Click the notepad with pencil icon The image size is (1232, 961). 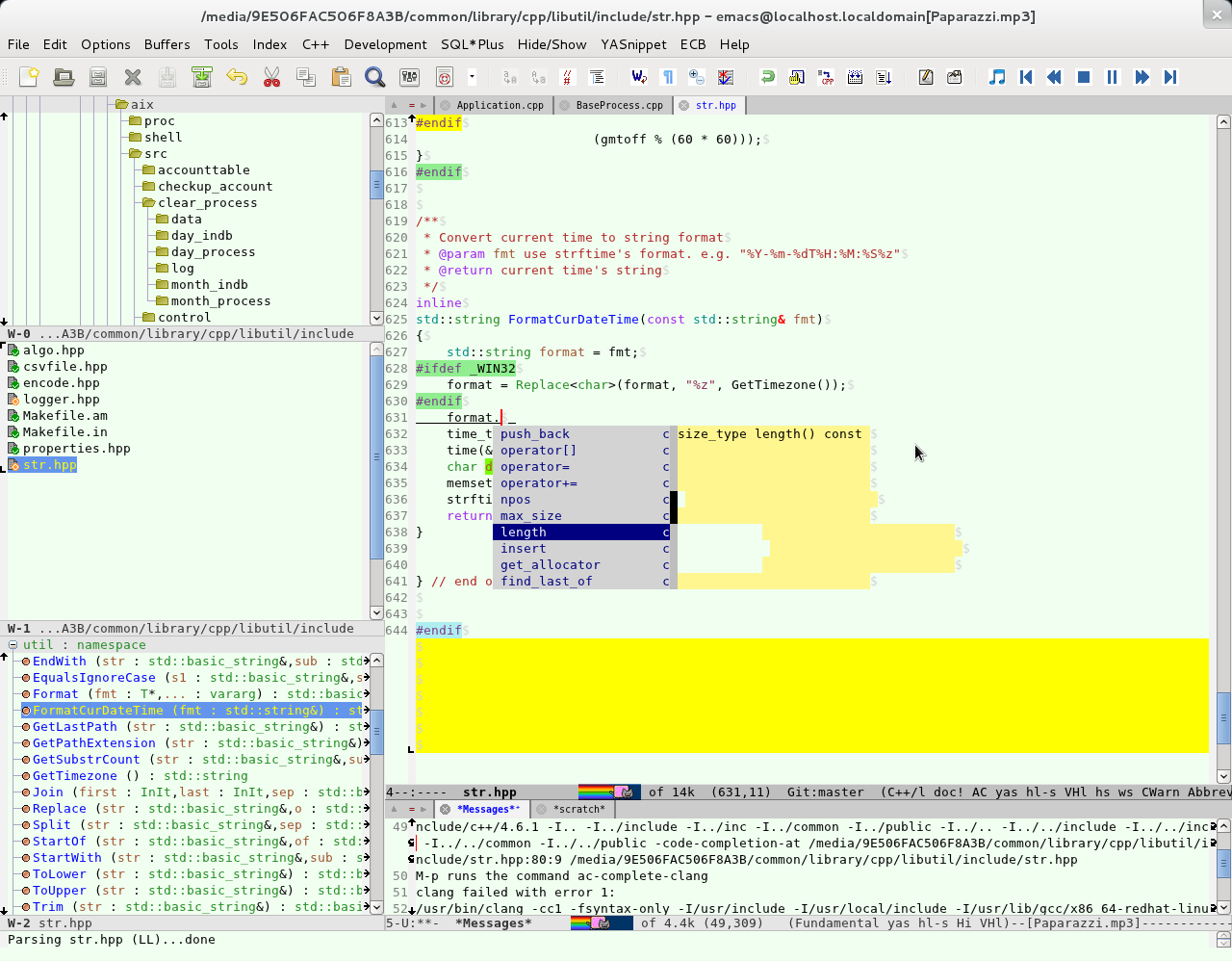[x=926, y=77]
